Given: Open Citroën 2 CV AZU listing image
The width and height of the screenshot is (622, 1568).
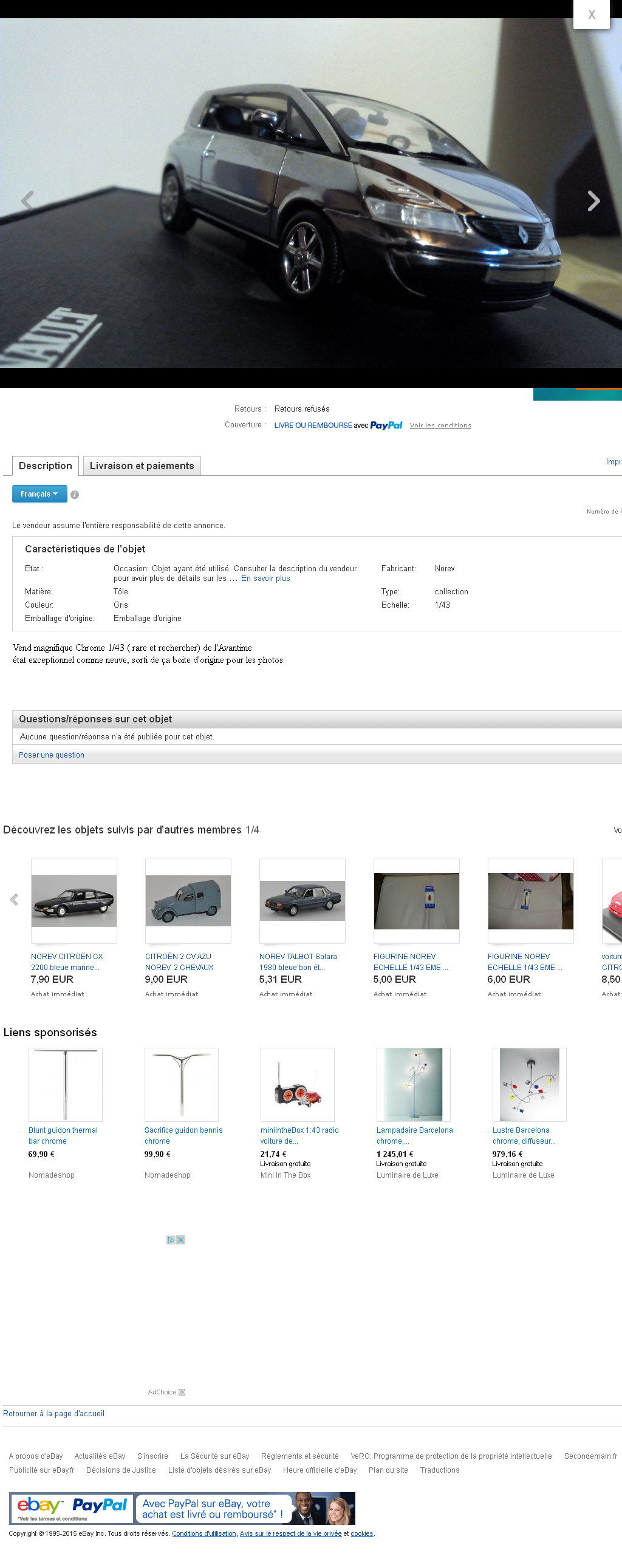Looking at the screenshot, I should tap(188, 900).
